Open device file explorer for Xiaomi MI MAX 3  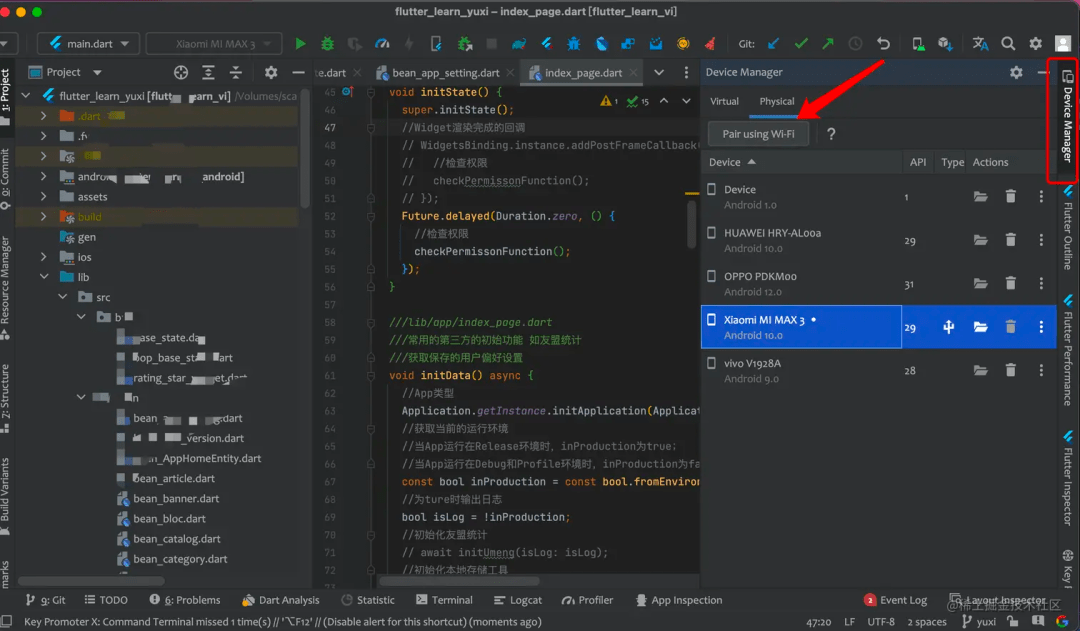980,327
